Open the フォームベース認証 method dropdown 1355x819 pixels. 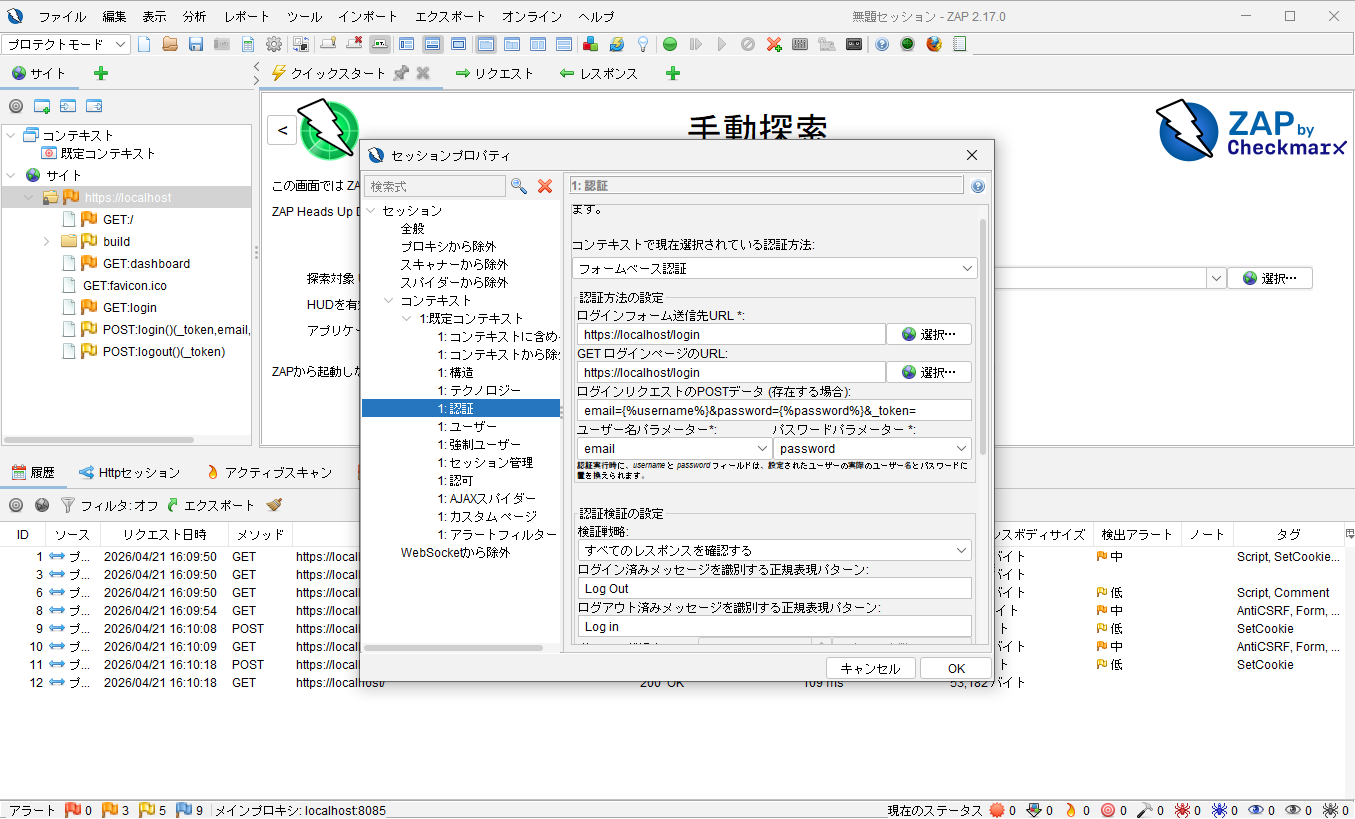pos(775,268)
